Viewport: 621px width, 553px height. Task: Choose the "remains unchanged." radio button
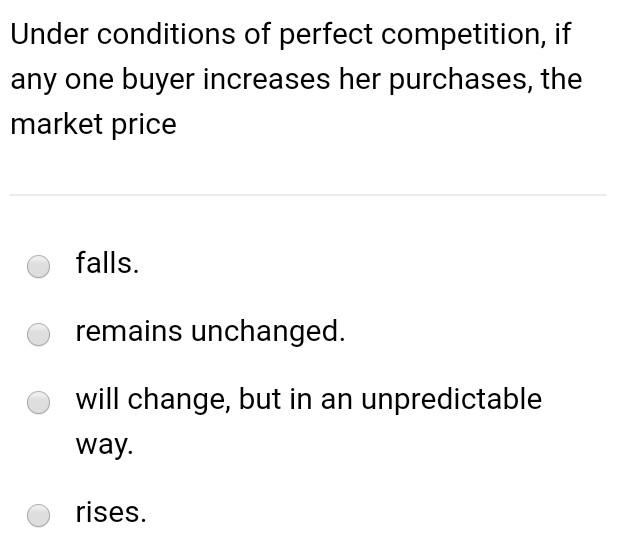click(38, 334)
